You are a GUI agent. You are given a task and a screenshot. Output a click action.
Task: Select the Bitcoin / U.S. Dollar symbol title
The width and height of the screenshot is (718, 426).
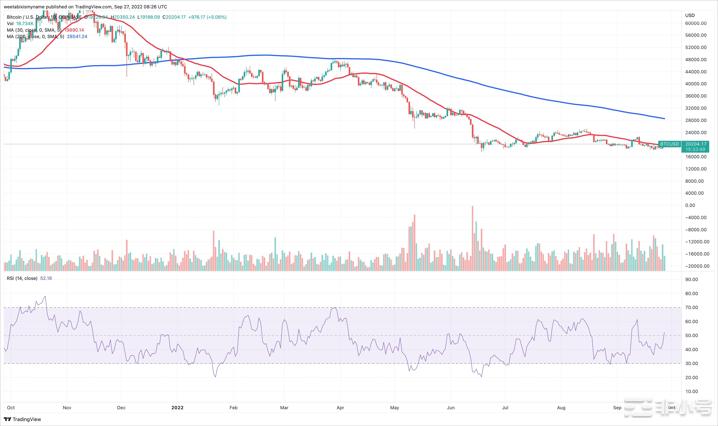point(32,17)
